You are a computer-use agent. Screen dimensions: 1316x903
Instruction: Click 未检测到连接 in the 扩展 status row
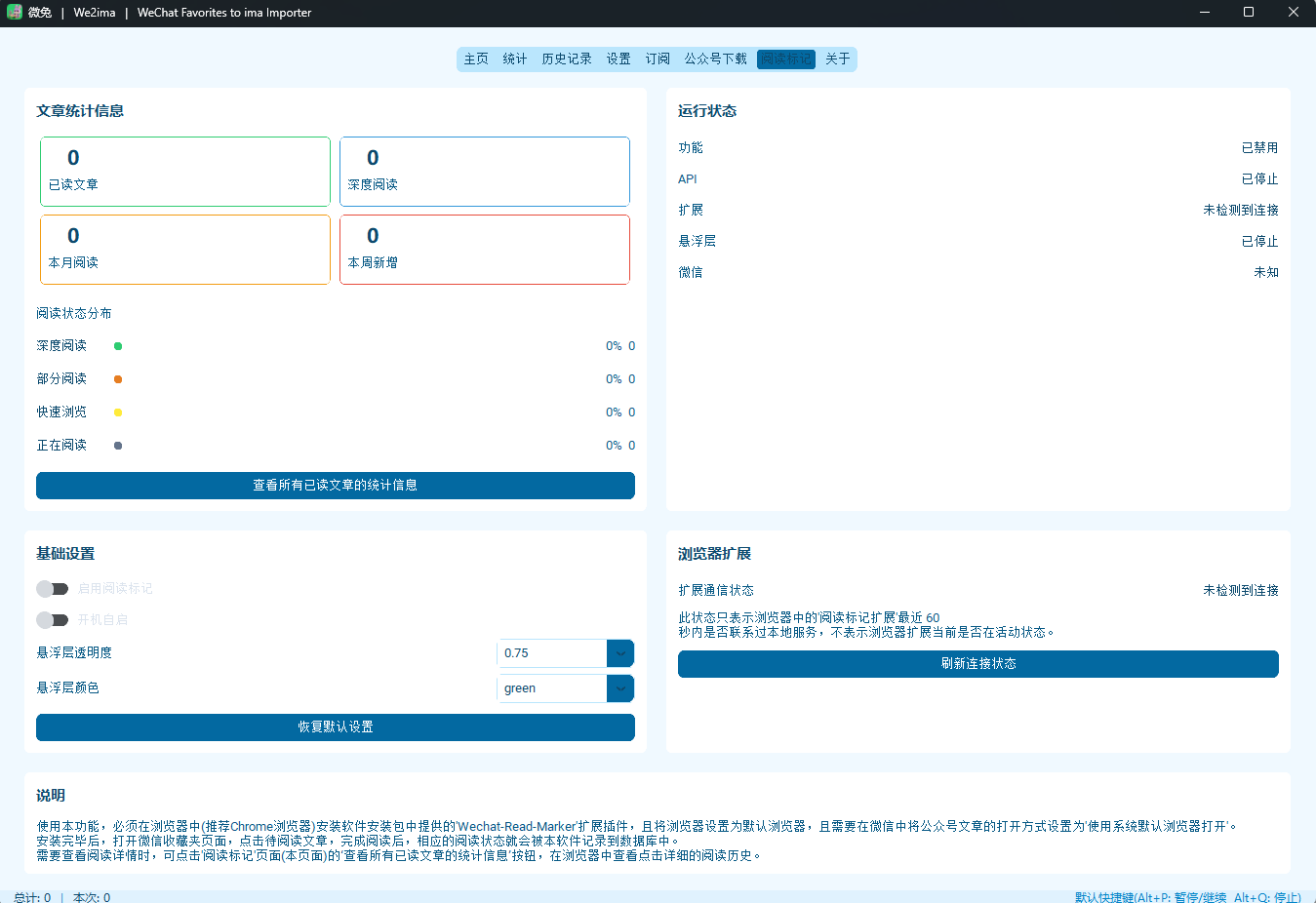1241,211
